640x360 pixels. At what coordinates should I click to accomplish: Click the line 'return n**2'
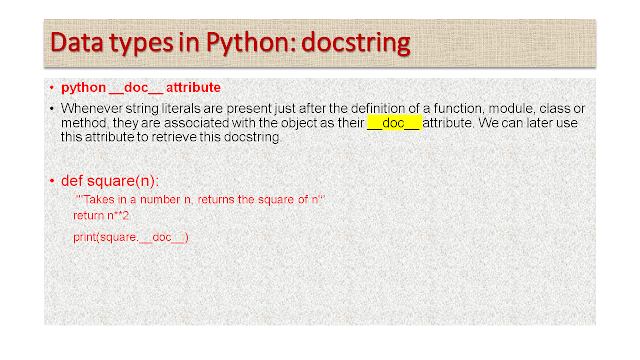[101, 216]
